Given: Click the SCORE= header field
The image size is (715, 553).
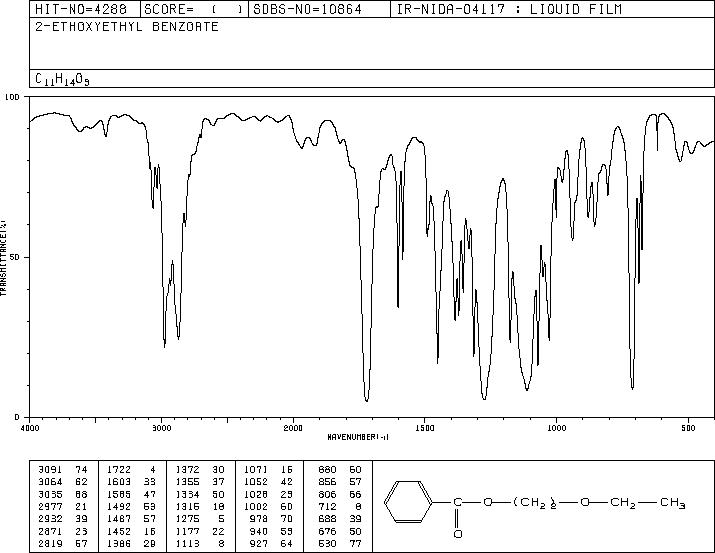Looking at the screenshot, I should pyautogui.click(x=194, y=9).
